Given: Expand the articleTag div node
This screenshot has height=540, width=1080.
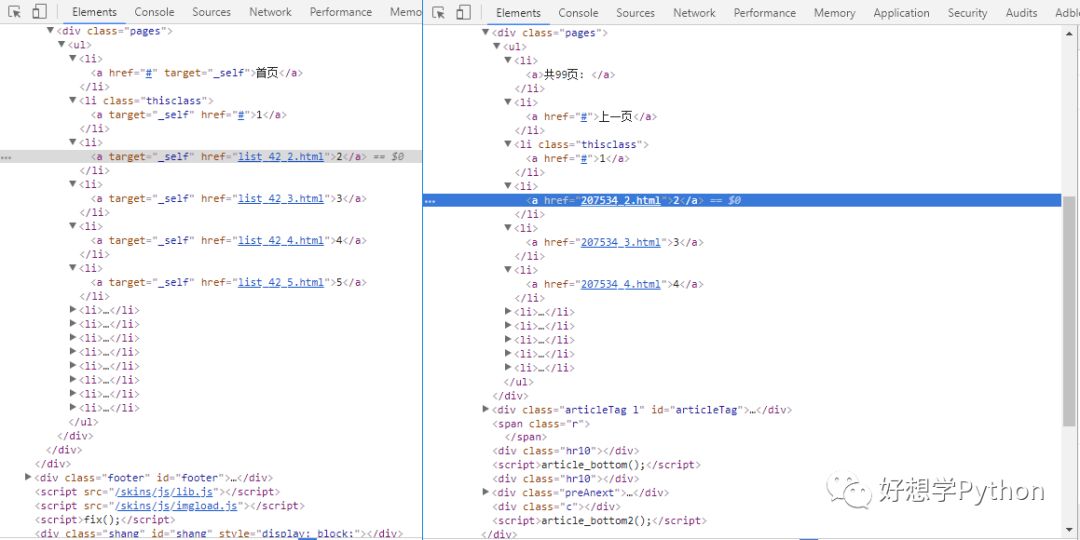Looking at the screenshot, I should click(x=486, y=409).
